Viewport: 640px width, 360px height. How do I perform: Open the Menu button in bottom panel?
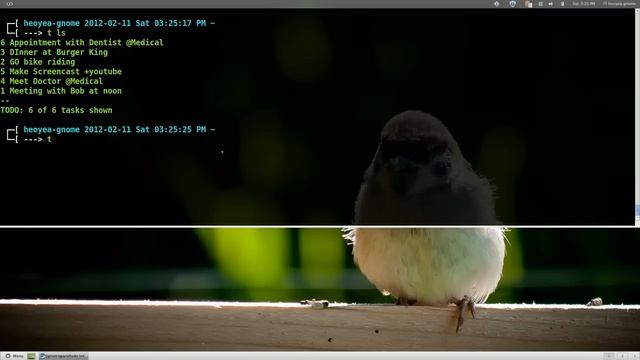(14, 356)
